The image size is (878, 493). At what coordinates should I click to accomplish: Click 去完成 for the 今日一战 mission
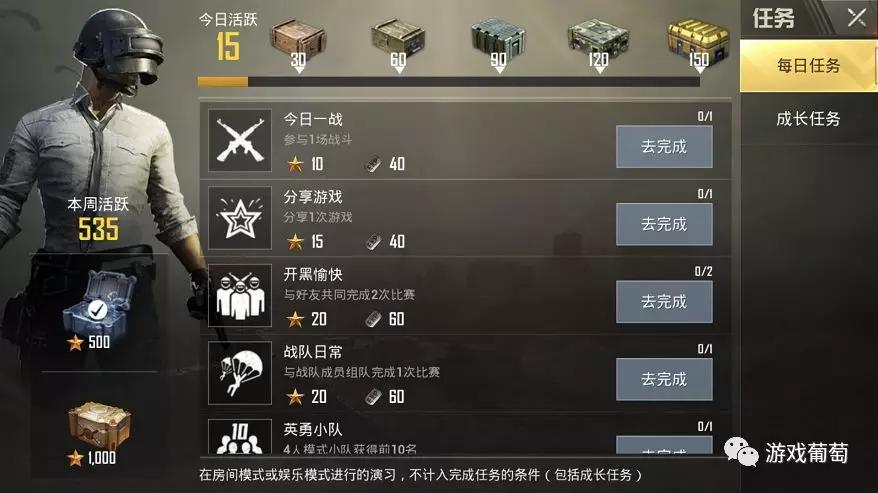point(664,147)
